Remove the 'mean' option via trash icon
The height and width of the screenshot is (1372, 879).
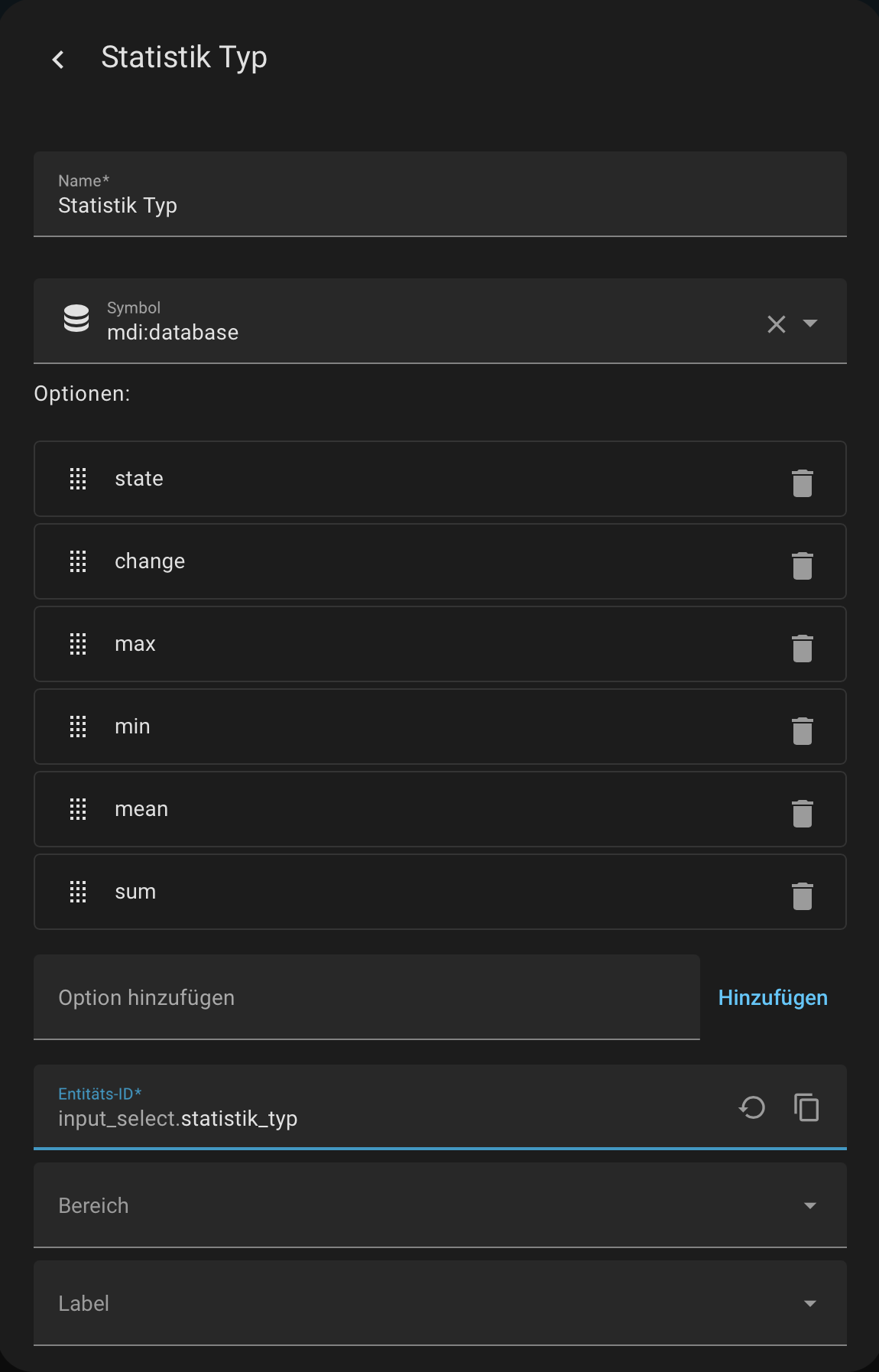coord(802,813)
